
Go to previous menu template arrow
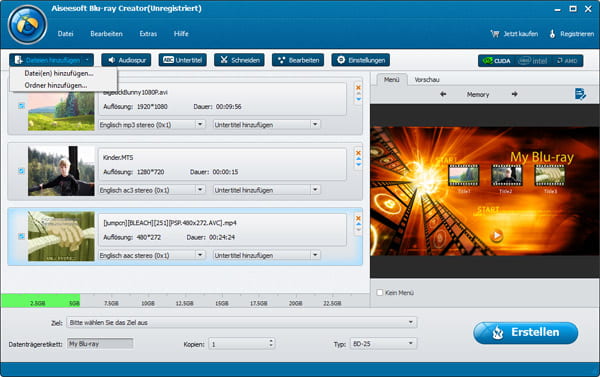coord(443,94)
